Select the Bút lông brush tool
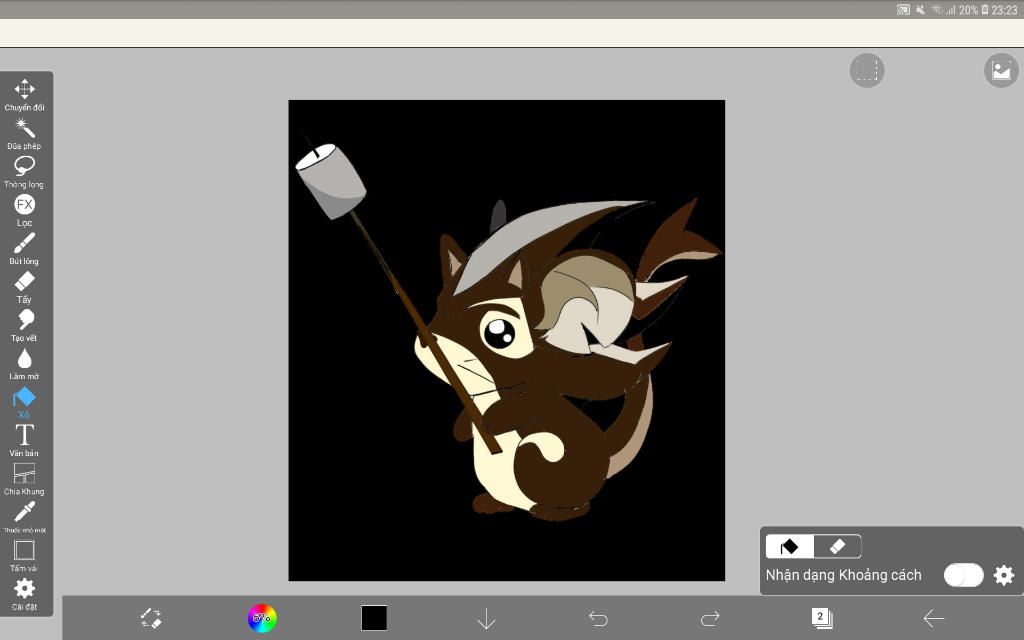Viewport: 1024px width, 640px height. tap(24, 249)
